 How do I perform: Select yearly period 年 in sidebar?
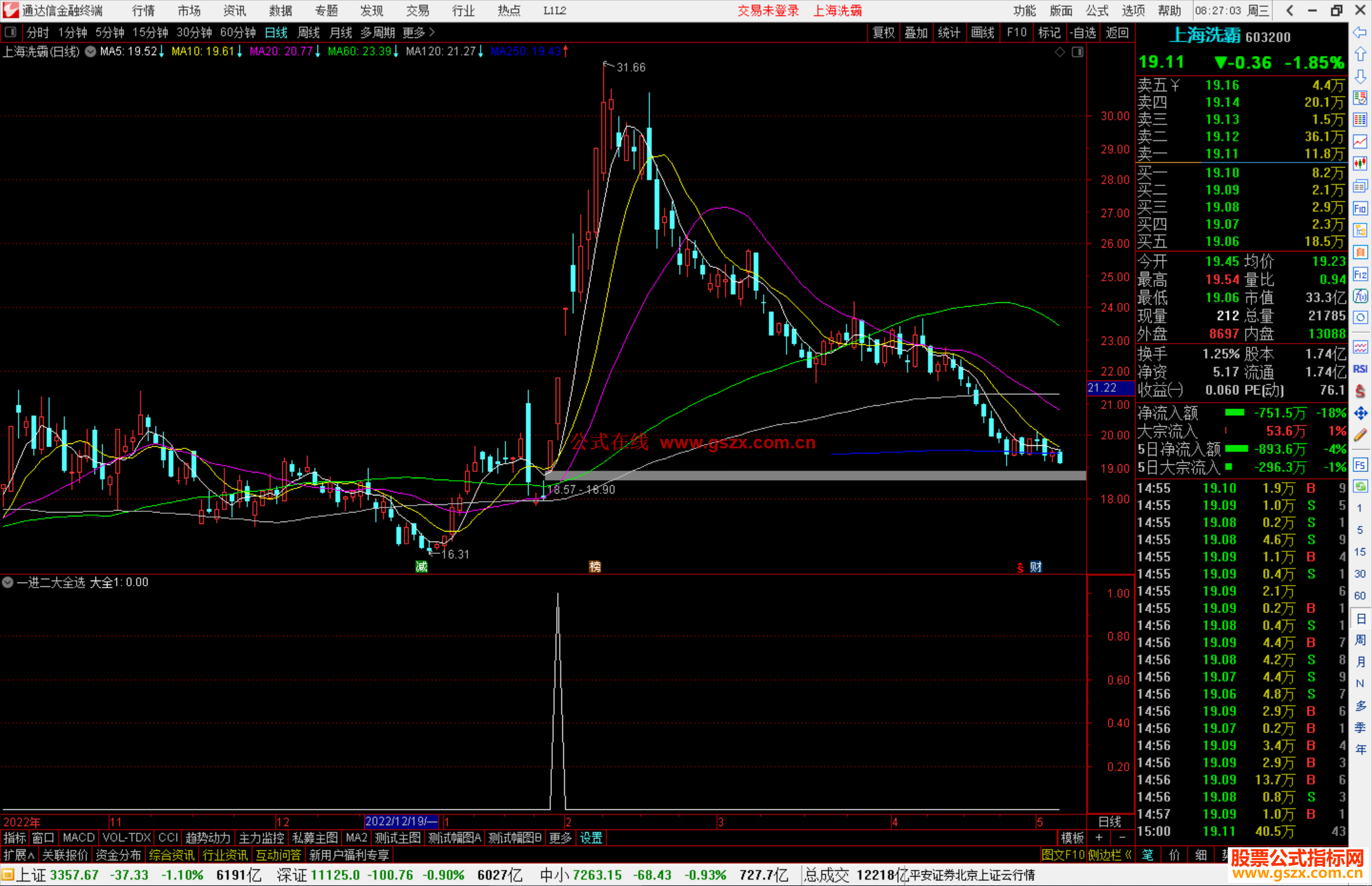(1360, 749)
